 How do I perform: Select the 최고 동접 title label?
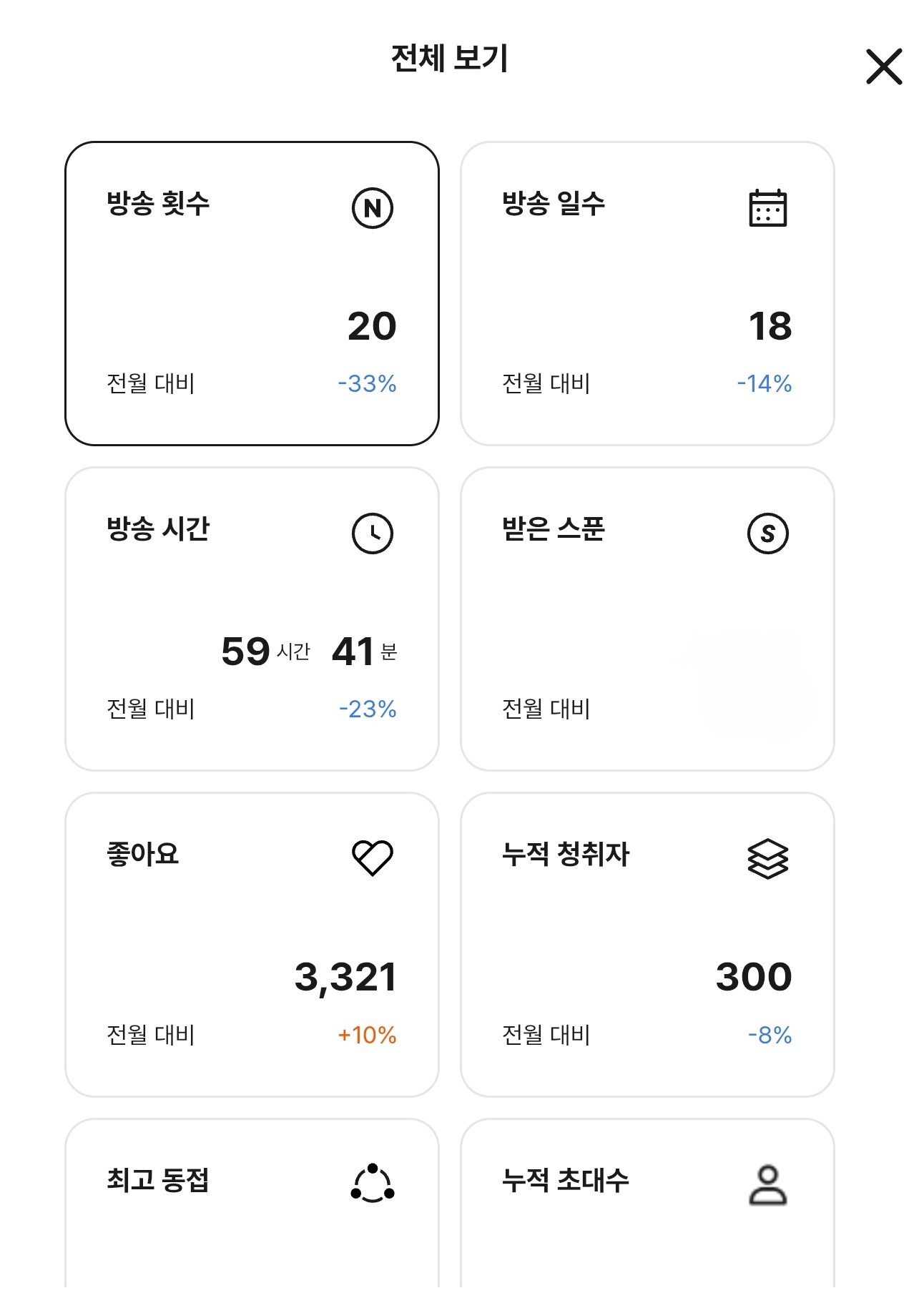coord(158,1180)
